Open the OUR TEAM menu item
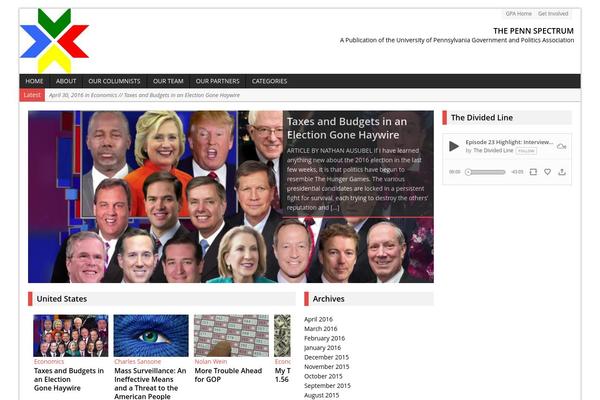The width and height of the screenshot is (600, 400). [168, 81]
